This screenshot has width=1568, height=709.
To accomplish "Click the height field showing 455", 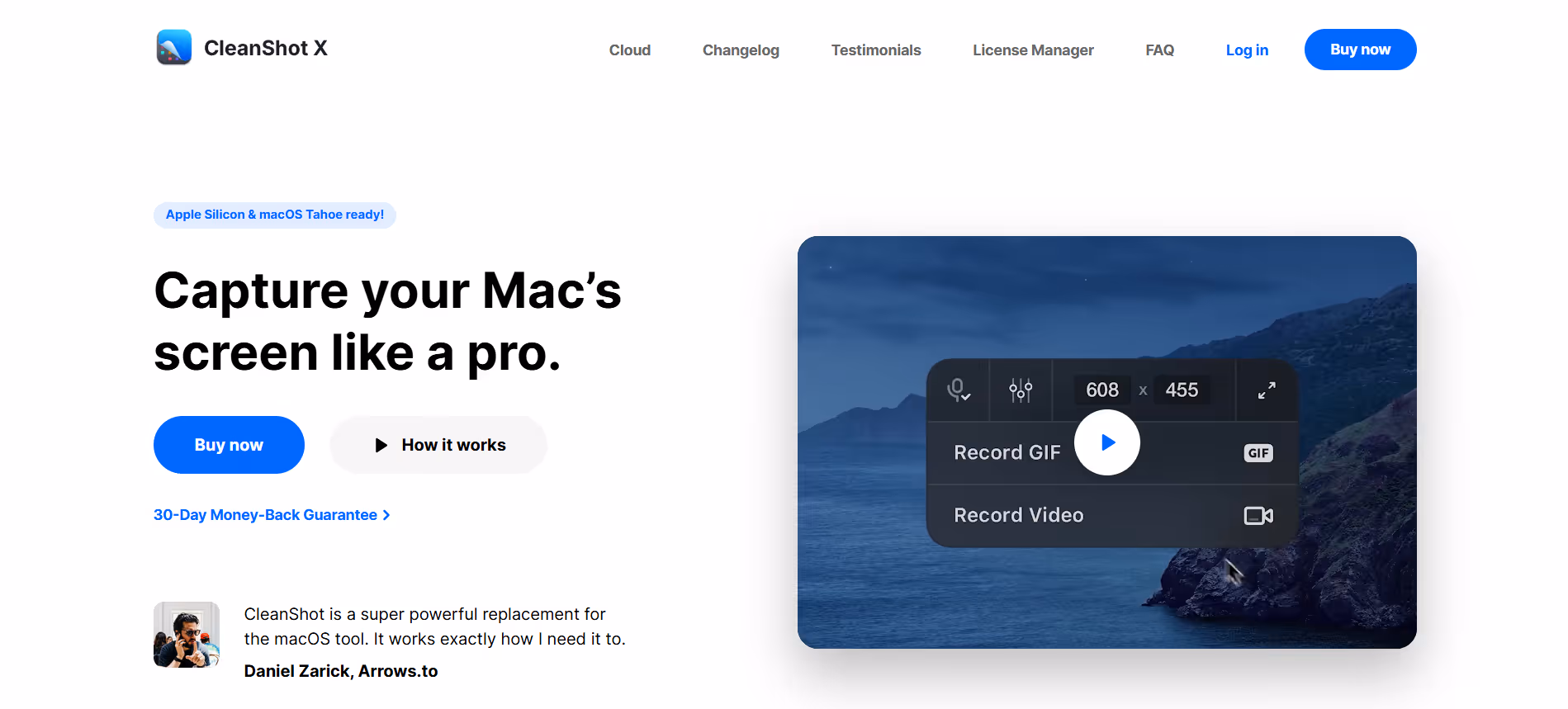I will coord(1182,390).
